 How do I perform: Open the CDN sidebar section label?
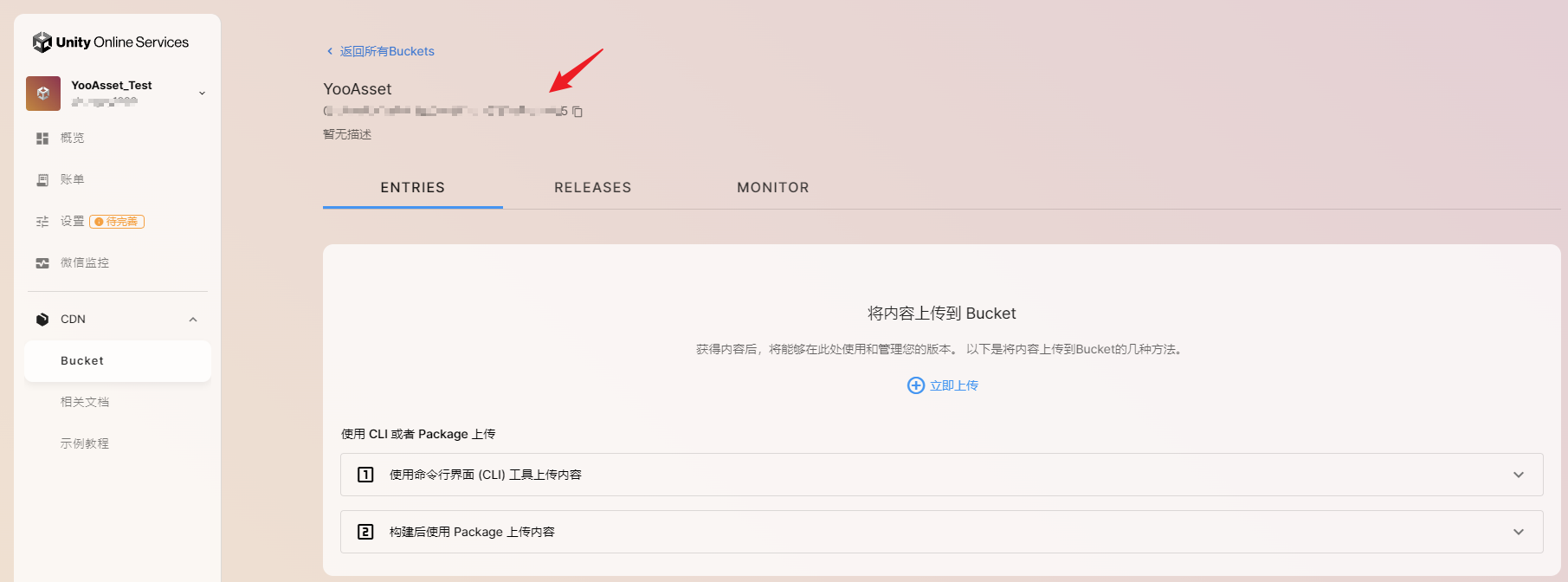click(x=73, y=319)
